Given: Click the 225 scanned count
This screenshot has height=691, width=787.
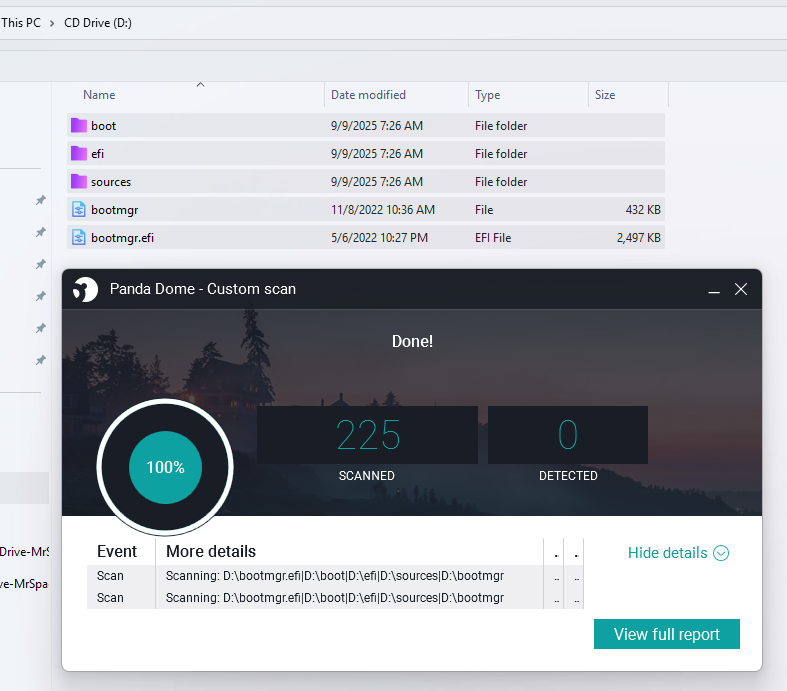Looking at the screenshot, I should tap(368, 435).
